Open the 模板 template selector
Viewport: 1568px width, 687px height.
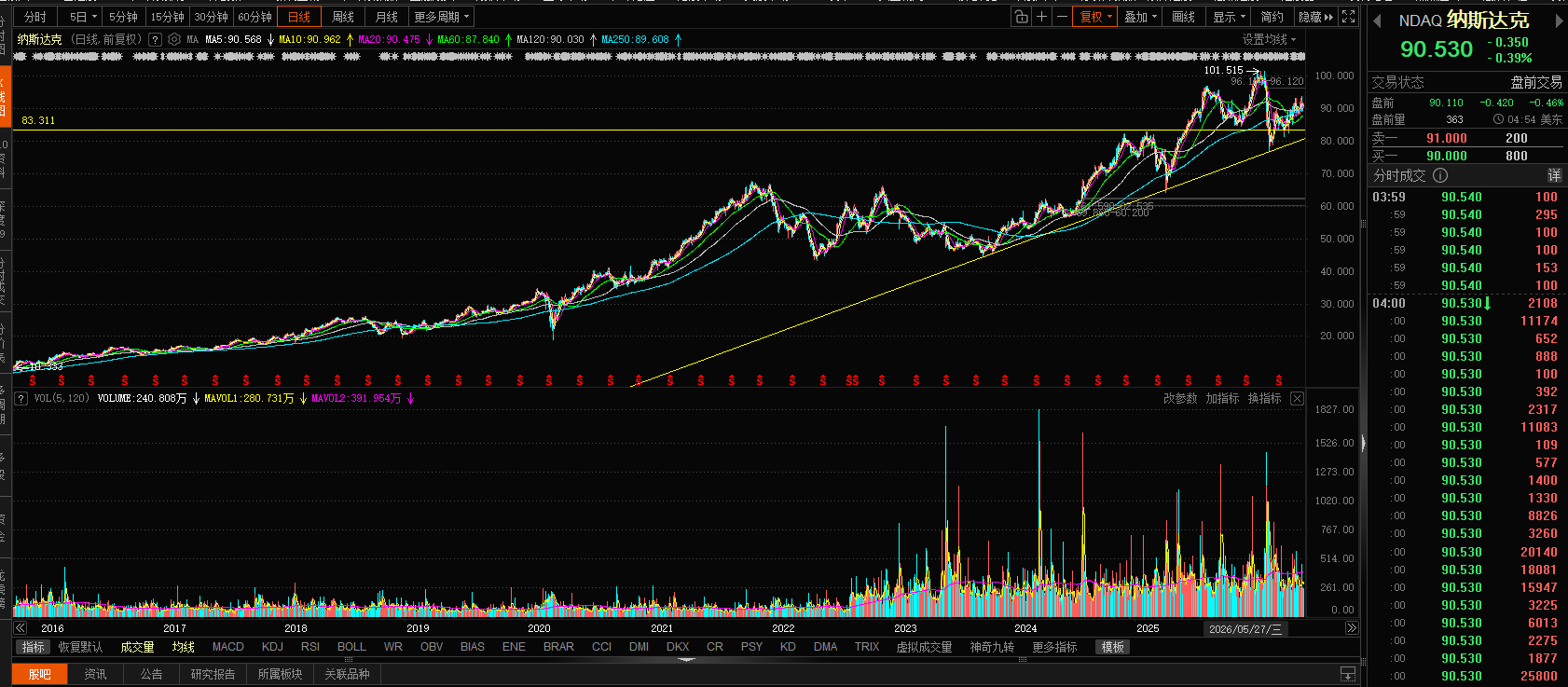[x=1113, y=647]
